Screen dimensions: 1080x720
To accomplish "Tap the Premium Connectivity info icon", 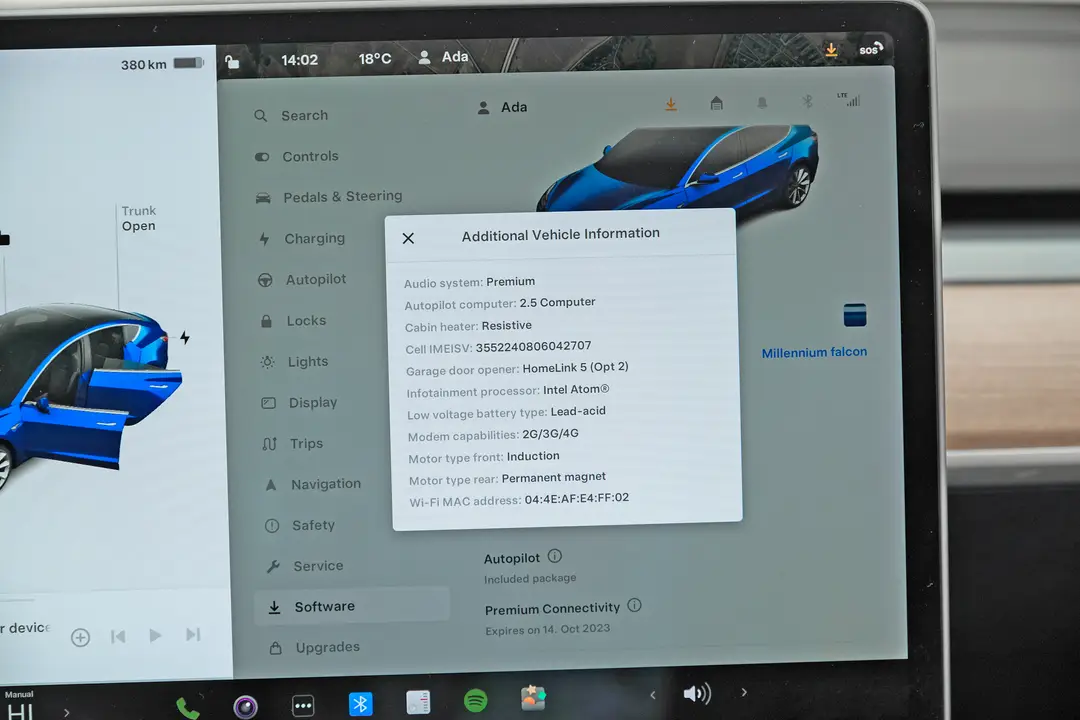I will (634, 605).
